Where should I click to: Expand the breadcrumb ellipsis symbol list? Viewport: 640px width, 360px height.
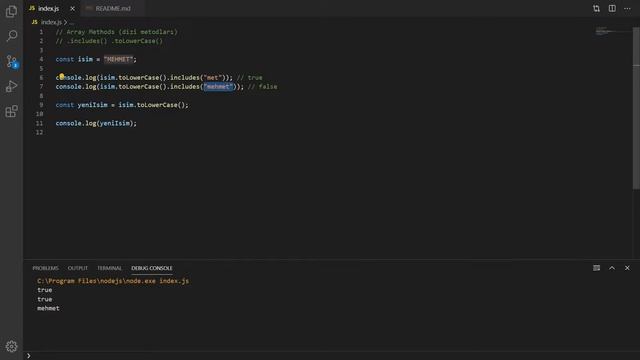[x=72, y=22]
